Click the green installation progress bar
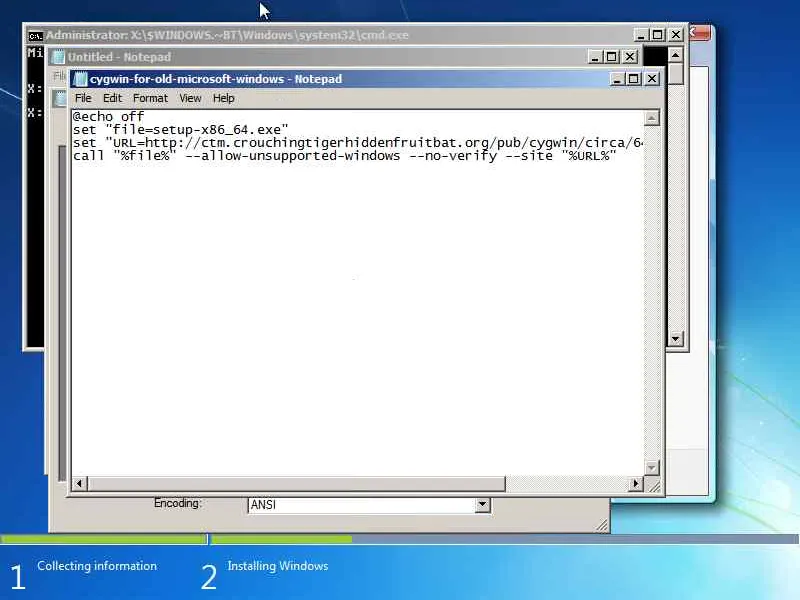This screenshot has width=800, height=600. click(x=176, y=539)
